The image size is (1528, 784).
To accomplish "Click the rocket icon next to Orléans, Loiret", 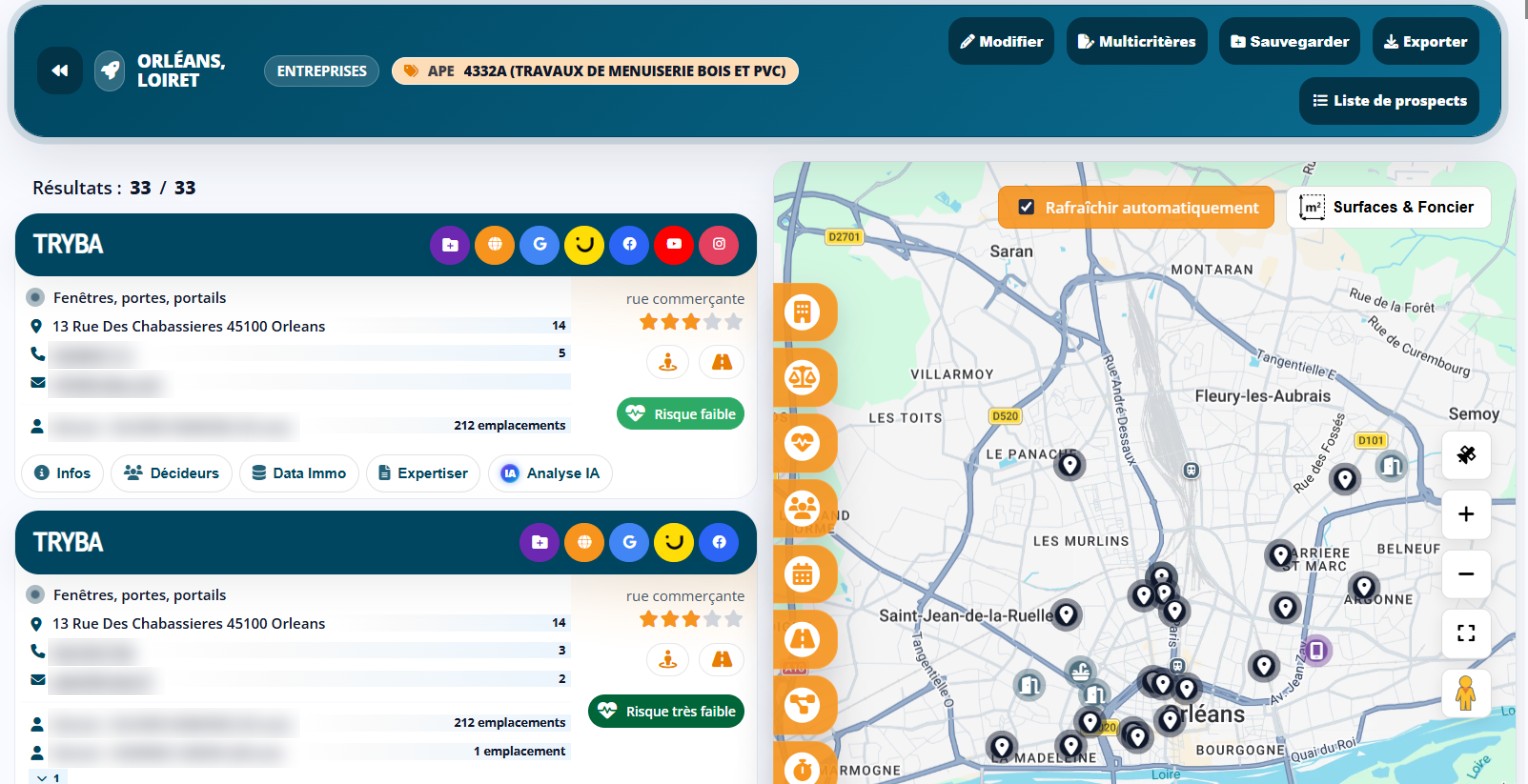I will point(110,71).
